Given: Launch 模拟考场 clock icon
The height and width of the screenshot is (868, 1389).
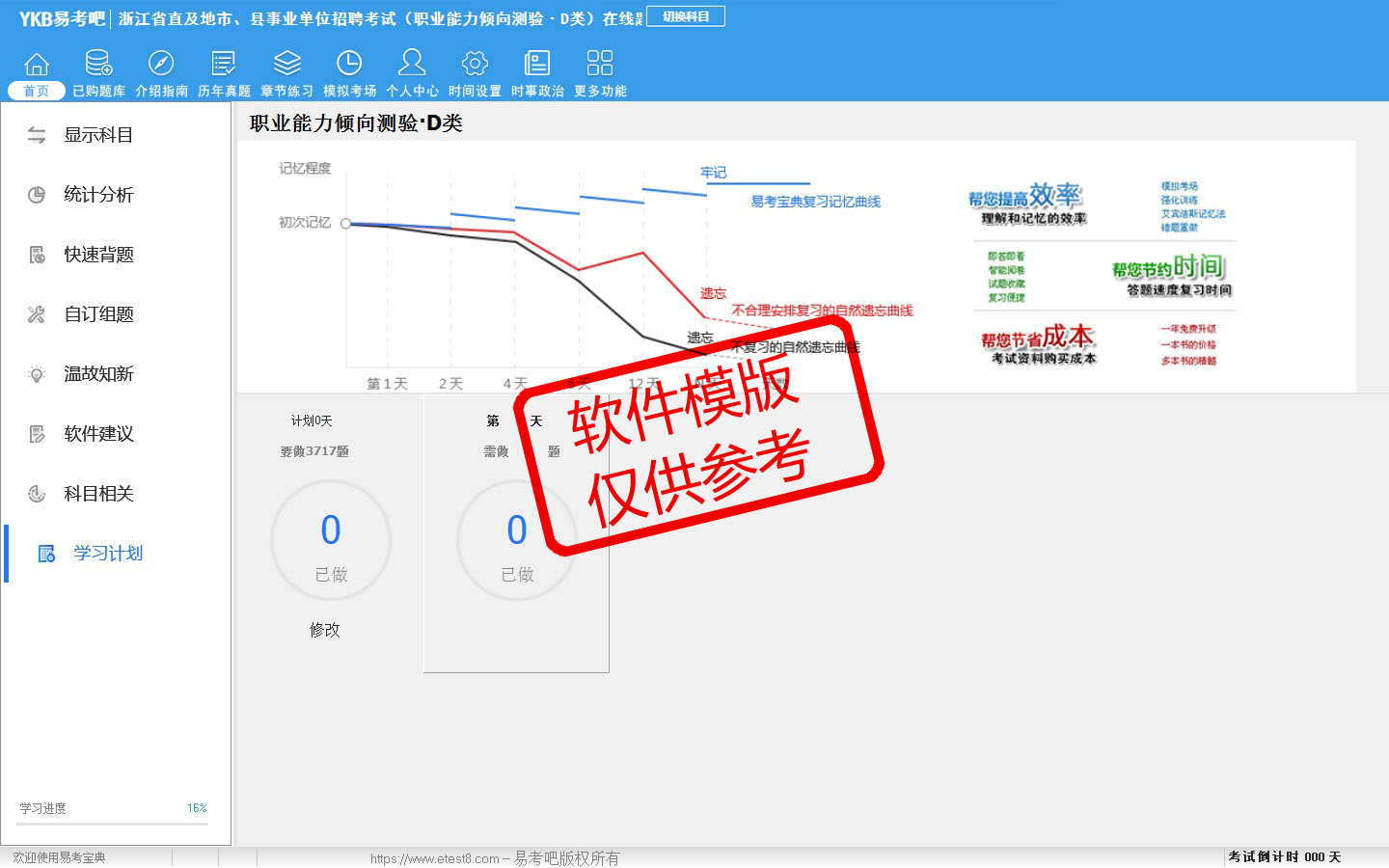Looking at the screenshot, I should point(349,65).
